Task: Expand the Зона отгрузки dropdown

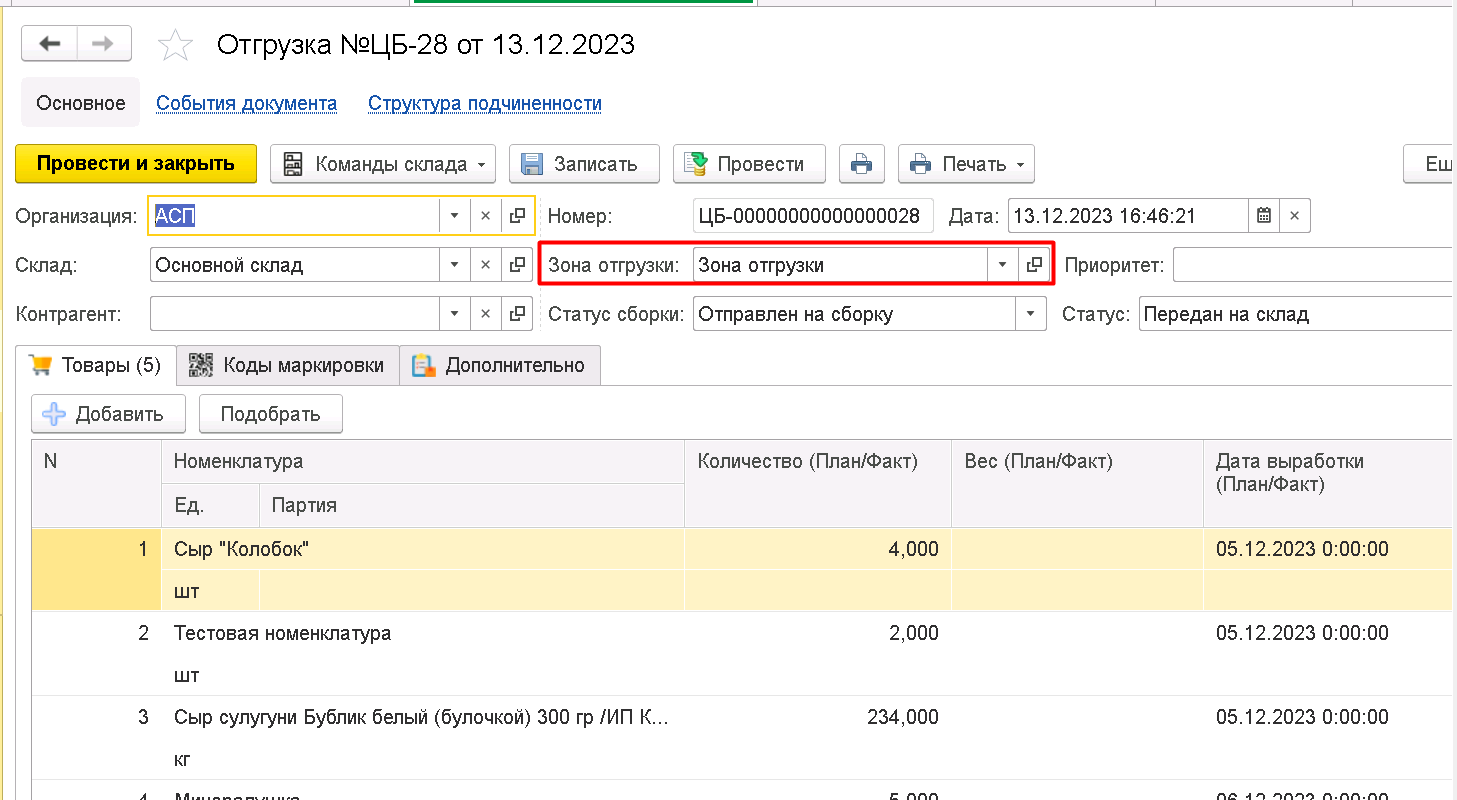Action: (1002, 265)
